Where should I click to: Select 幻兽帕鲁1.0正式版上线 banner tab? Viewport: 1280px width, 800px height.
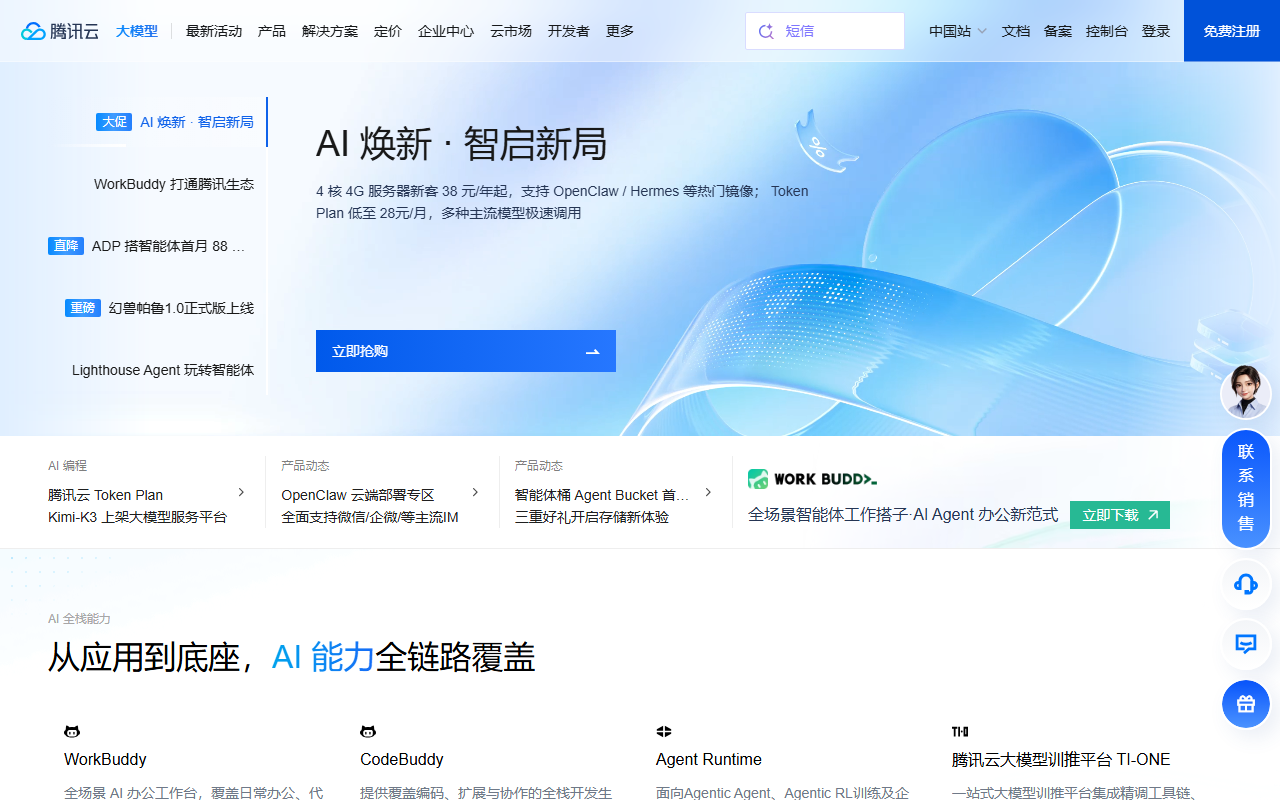181,308
